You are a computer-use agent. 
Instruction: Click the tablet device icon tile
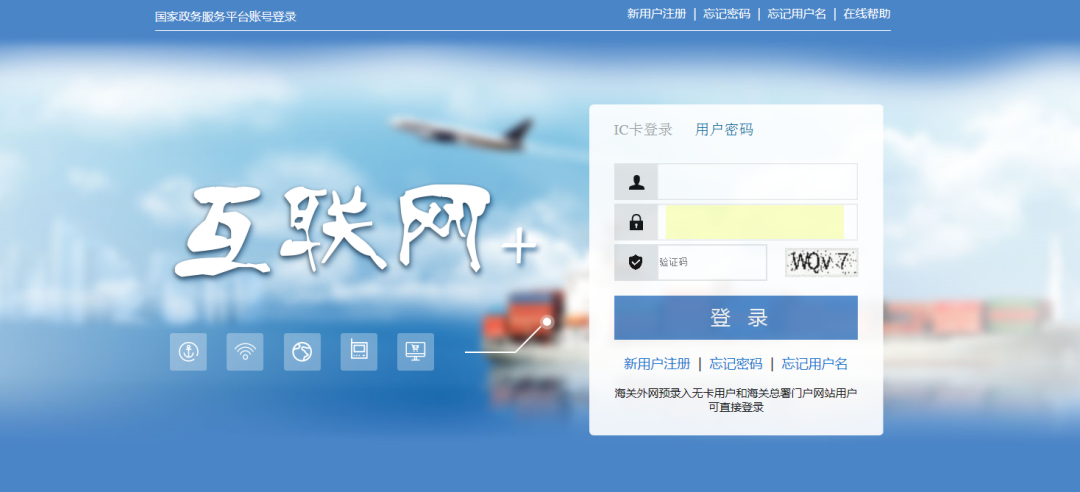(x=358, y=352)
